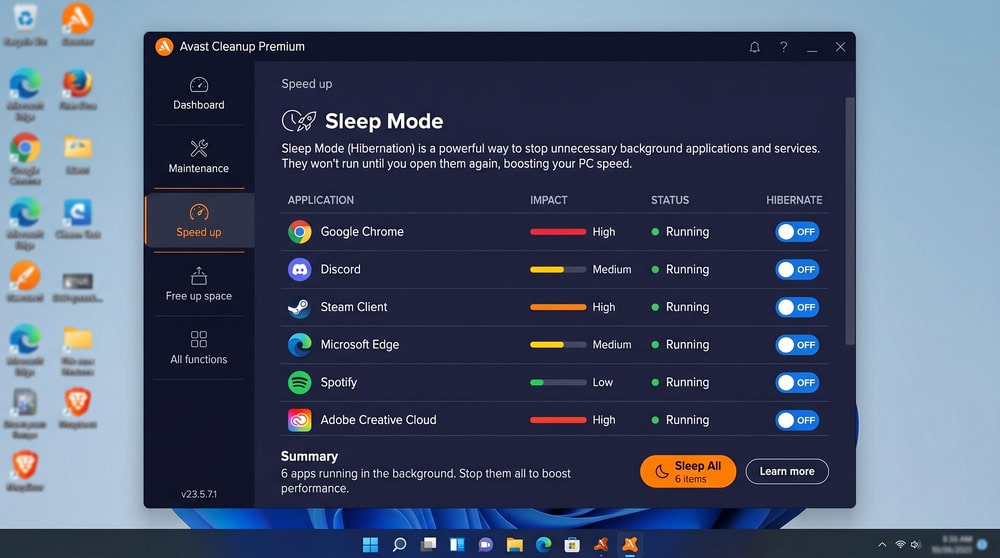Screen dimensions: 1000x558
Task: Switch on hibernate for Spotify
Action: coord(797,382)
